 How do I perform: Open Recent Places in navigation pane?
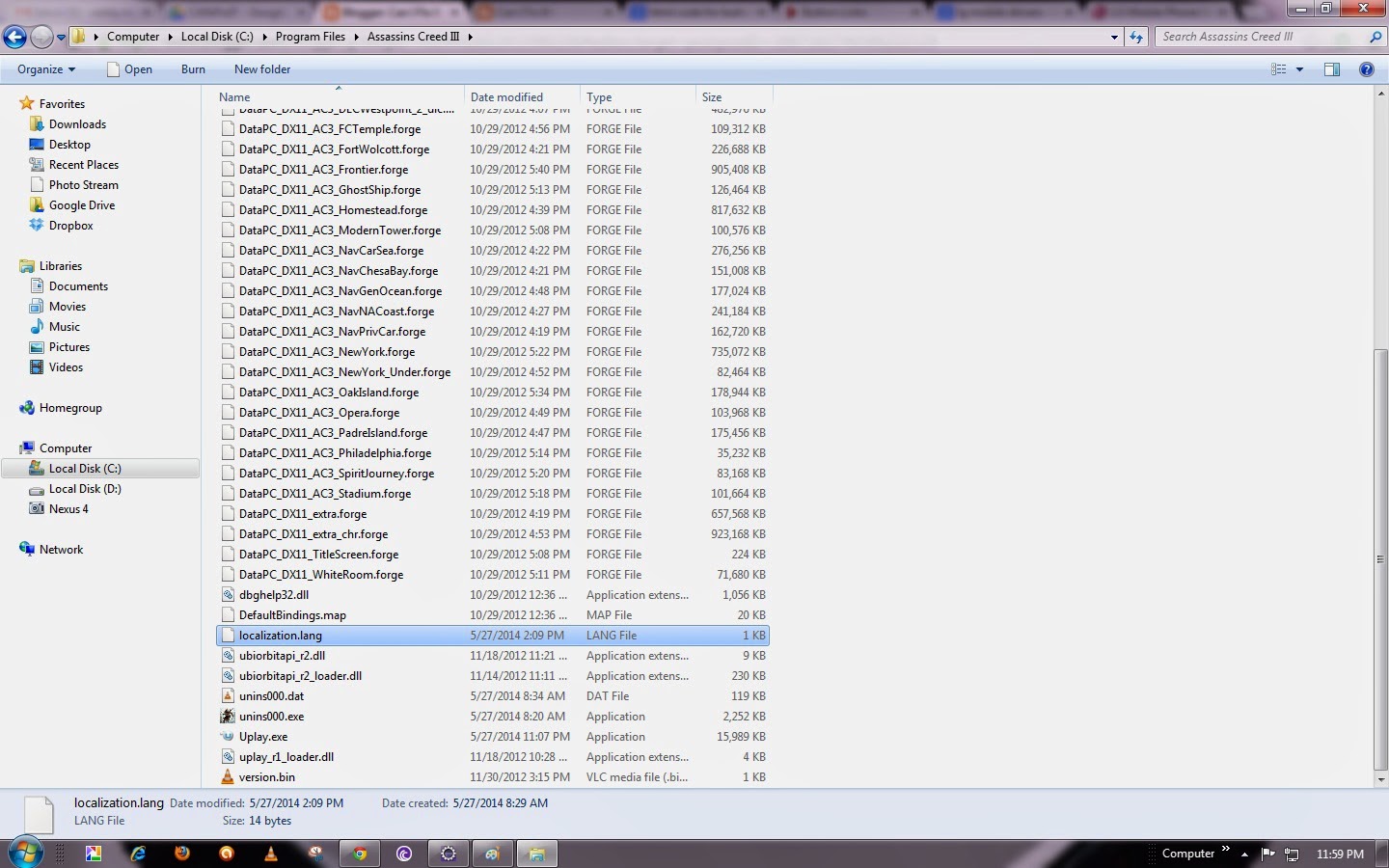83,165
